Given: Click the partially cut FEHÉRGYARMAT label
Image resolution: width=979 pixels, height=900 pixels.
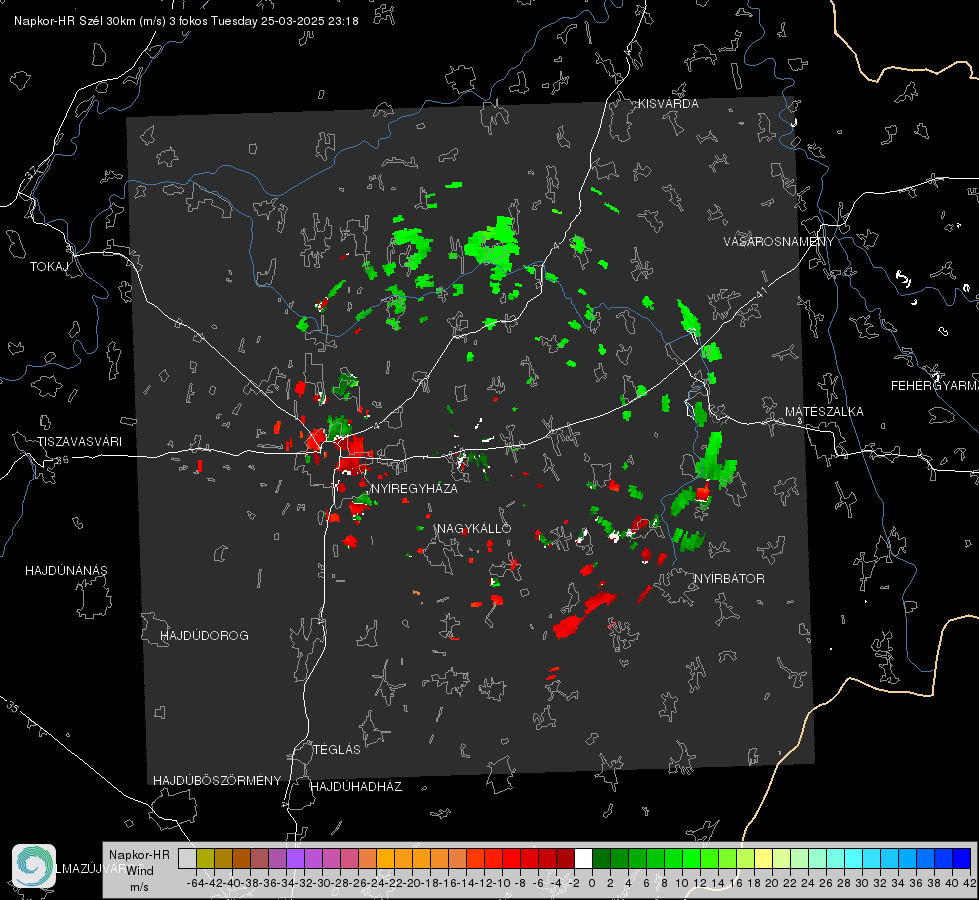Looking at the screenshot, I should point(934,386).
